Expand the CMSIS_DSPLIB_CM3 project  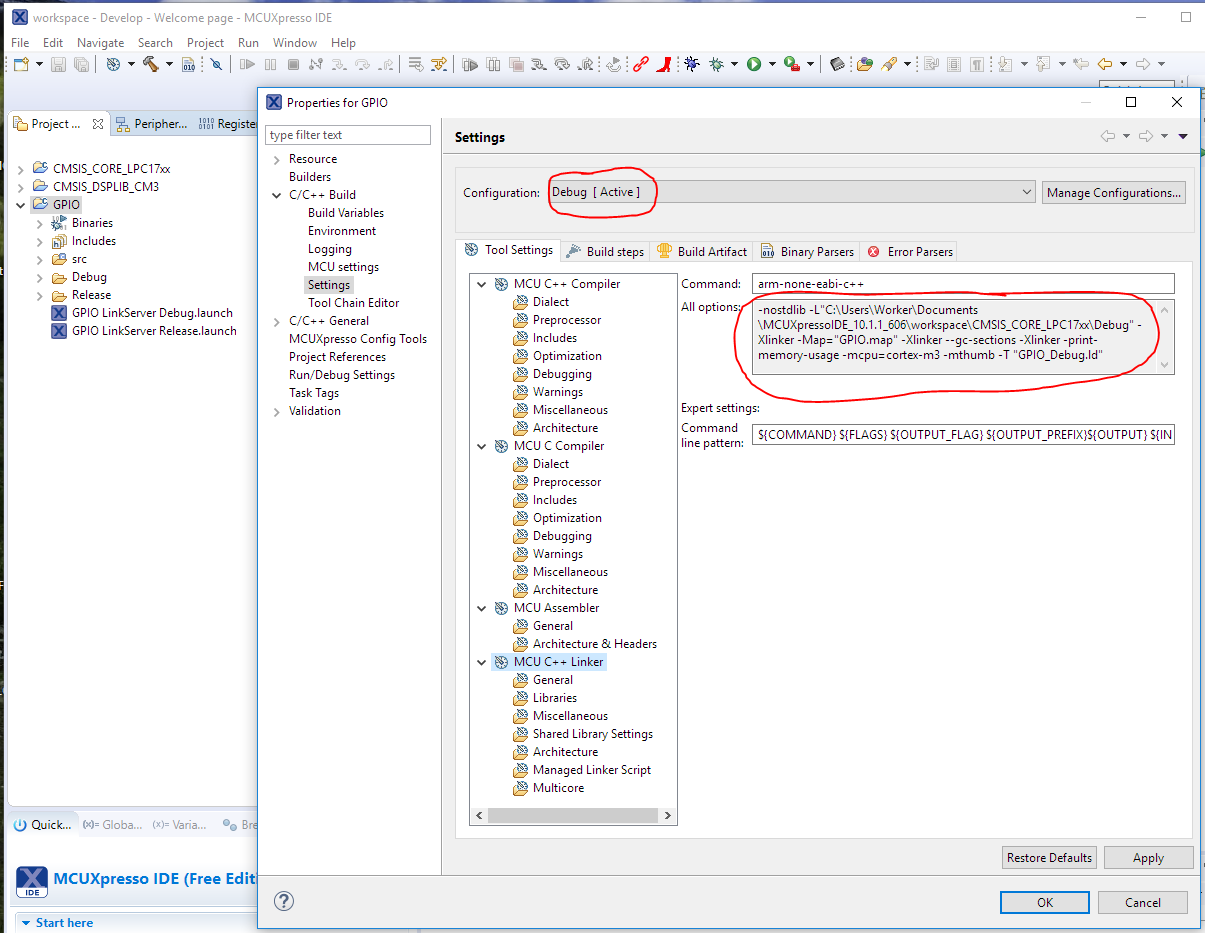coord(22,187)
